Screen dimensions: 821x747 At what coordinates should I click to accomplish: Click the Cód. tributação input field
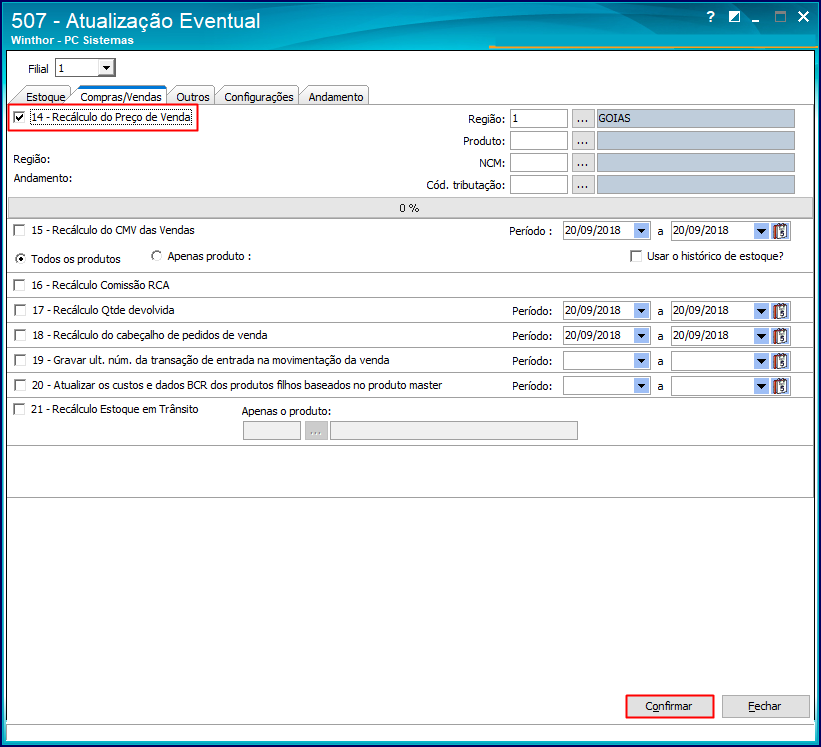click(539, 185)
